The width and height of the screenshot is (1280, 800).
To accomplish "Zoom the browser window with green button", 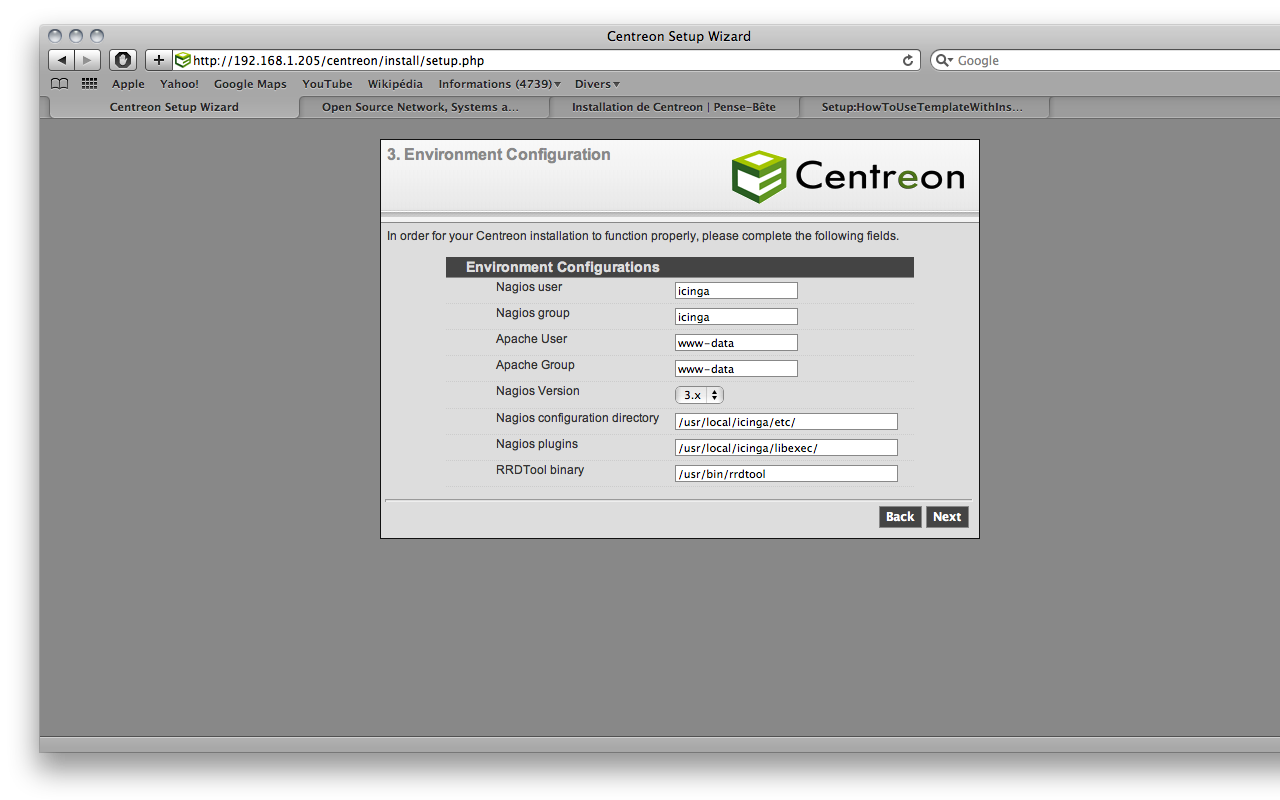I will (97, 36).
